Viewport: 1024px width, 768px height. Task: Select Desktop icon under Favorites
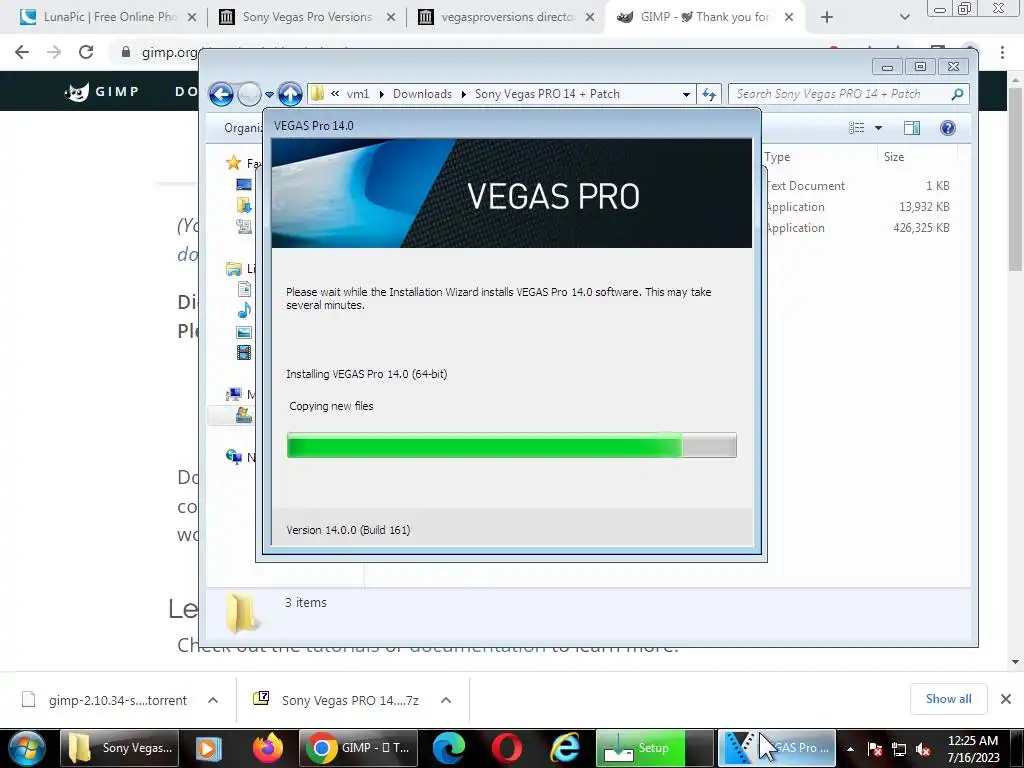click(244, 185)
